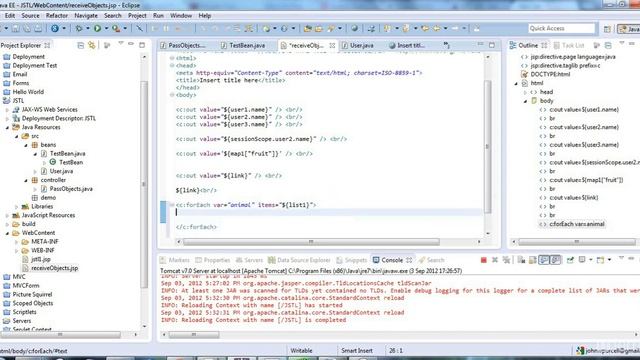640x360 pixels.
Task: Expand the head node in Outline
Action: click(525, 92)
